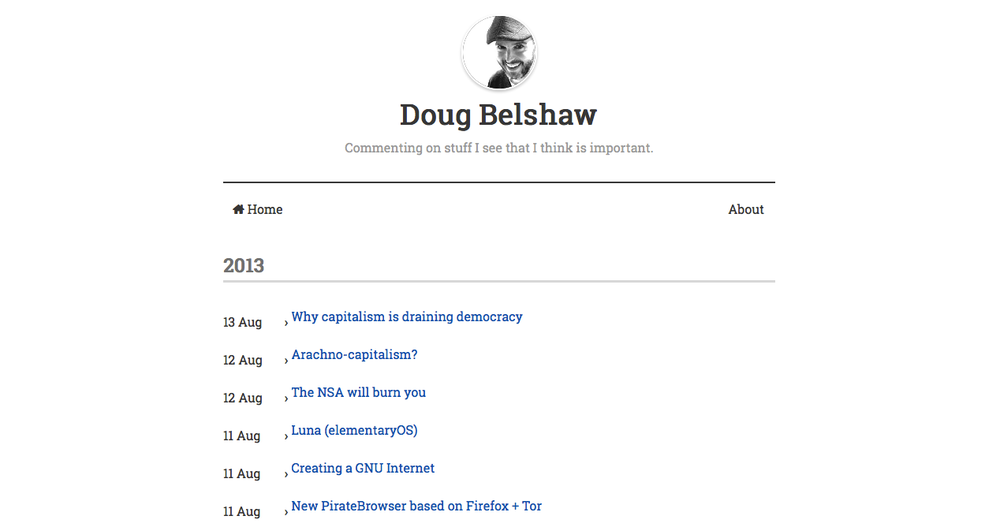Open the 'Luna (elementaryOS)' post
This screenshot has width=1000, height=532.
pos(354,431)
